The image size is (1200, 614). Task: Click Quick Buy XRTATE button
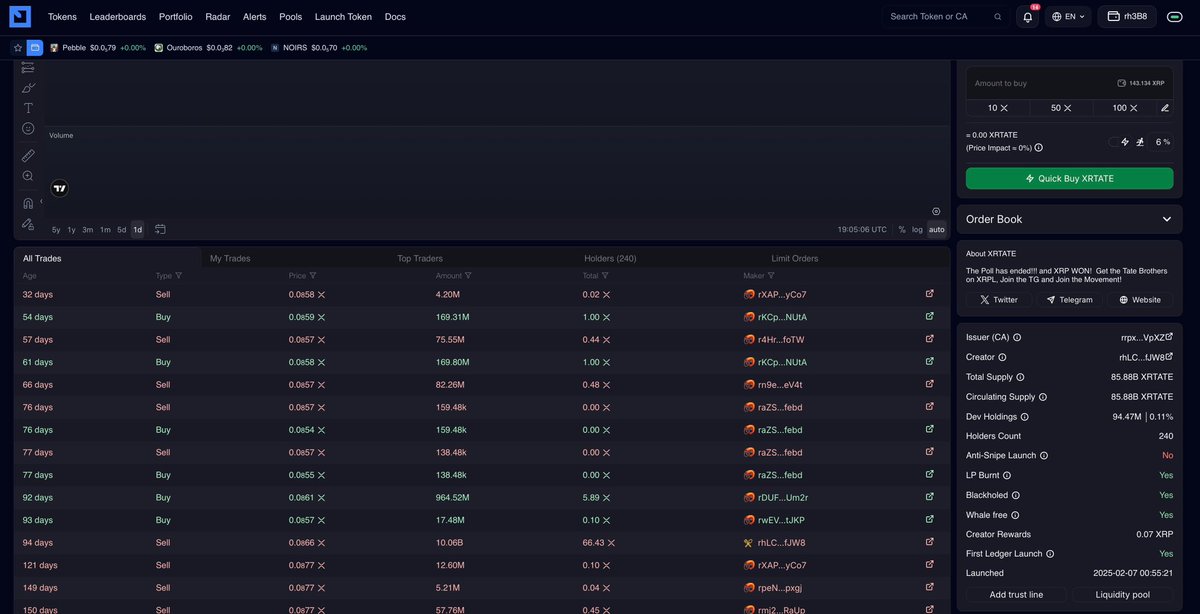click(1069, 178)
